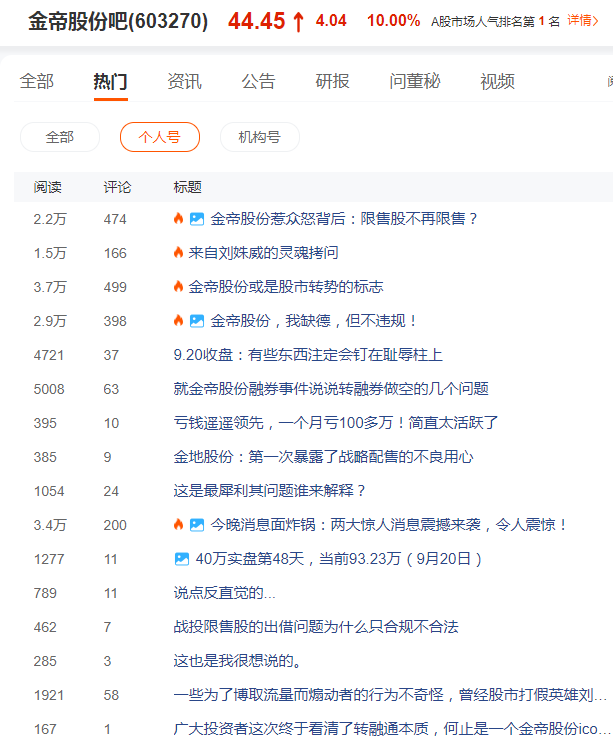The height and width of the screenshot is (746, 613).
Task: Click the red up-arrow next to price 44.45
Action: tap(298, 22)
